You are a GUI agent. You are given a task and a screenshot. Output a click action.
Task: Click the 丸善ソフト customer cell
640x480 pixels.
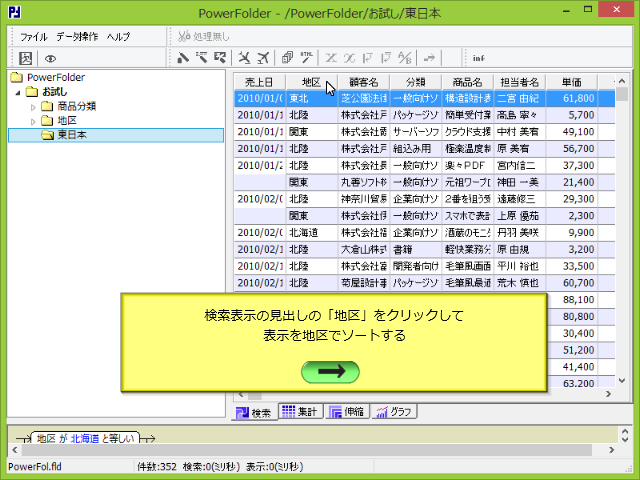364,182
